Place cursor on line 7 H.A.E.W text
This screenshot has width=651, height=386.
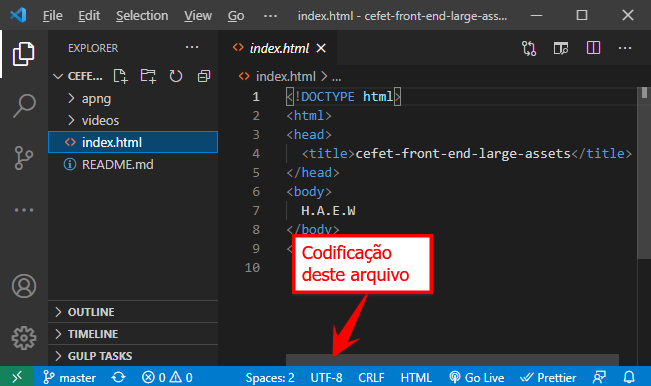click(328, 211)
